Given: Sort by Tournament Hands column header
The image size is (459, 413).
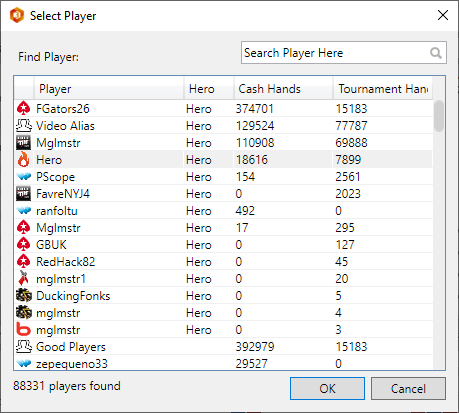Looking at the screenshot, I should click(x=383, y=89).
